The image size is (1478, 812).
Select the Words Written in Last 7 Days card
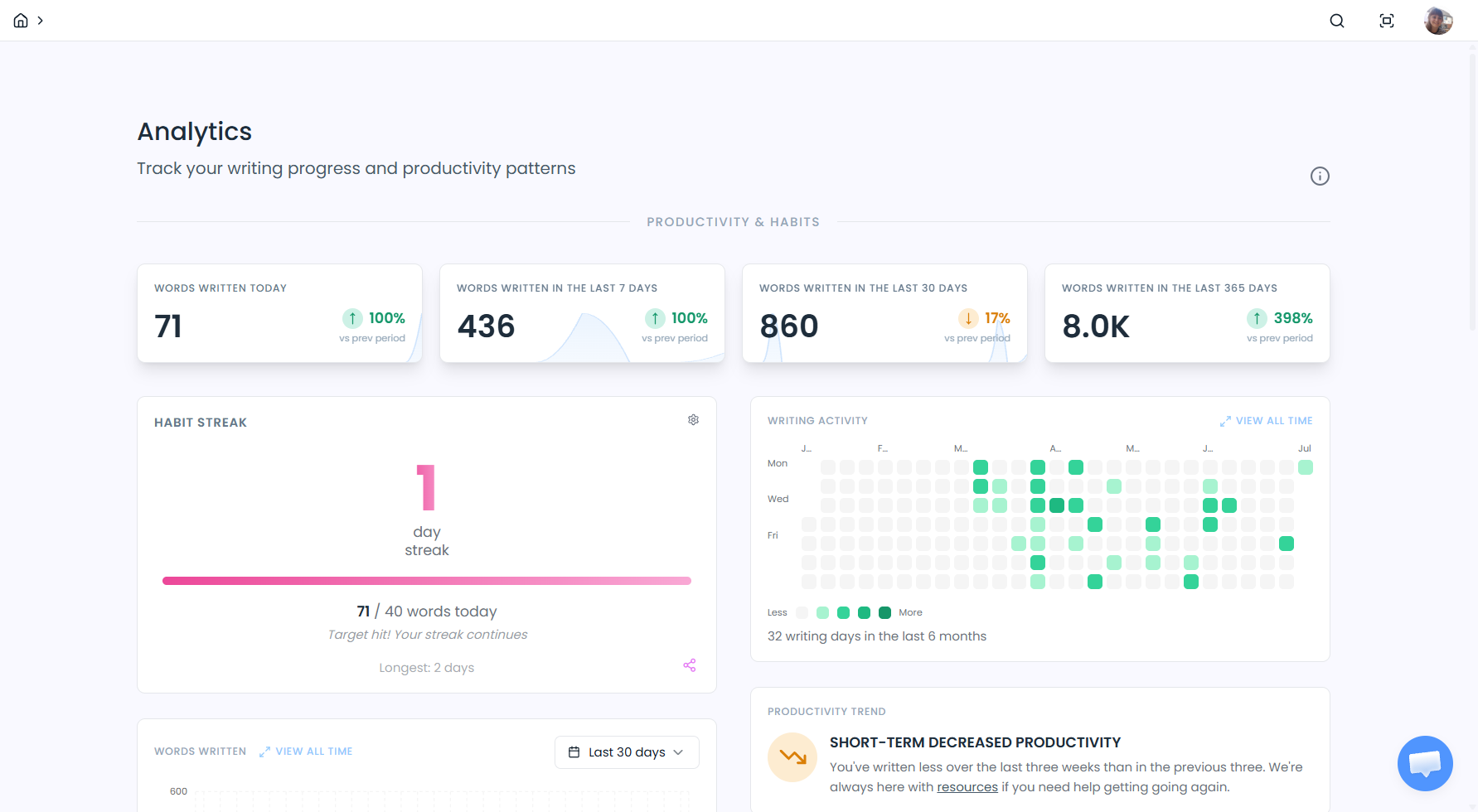coord(582,313)
